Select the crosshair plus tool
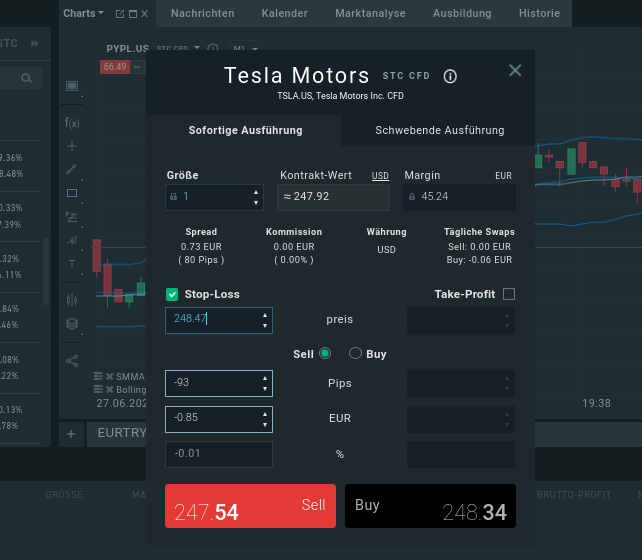This screenshot has height=560, width=642. tap(72, 146)
